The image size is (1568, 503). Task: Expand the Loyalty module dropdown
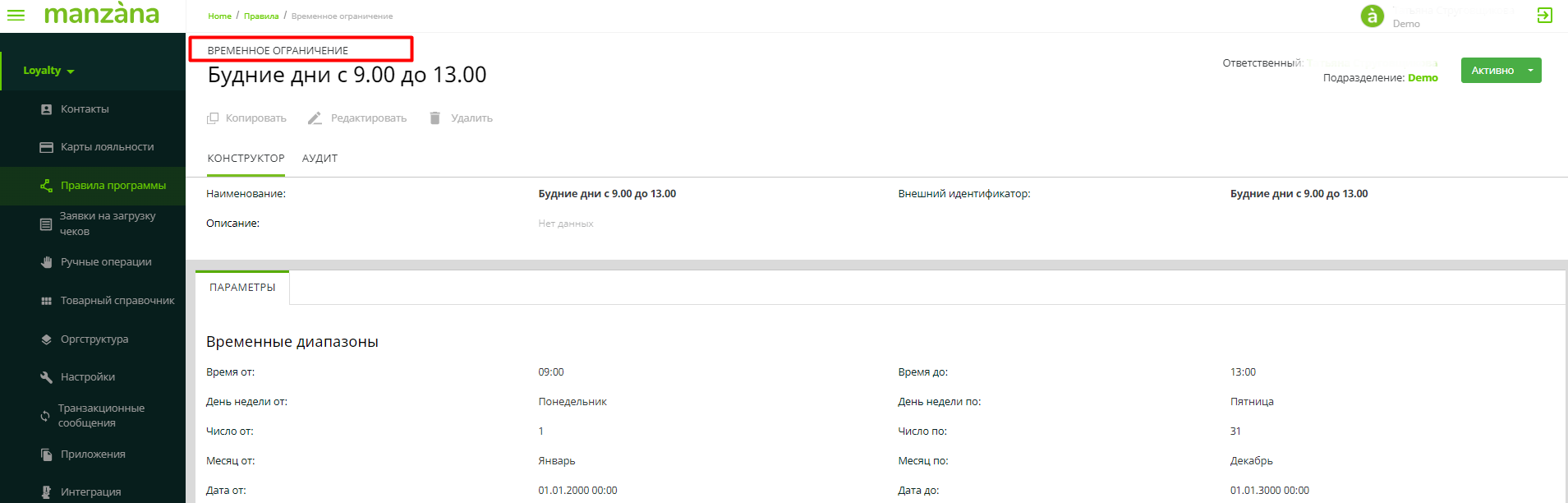48,71
